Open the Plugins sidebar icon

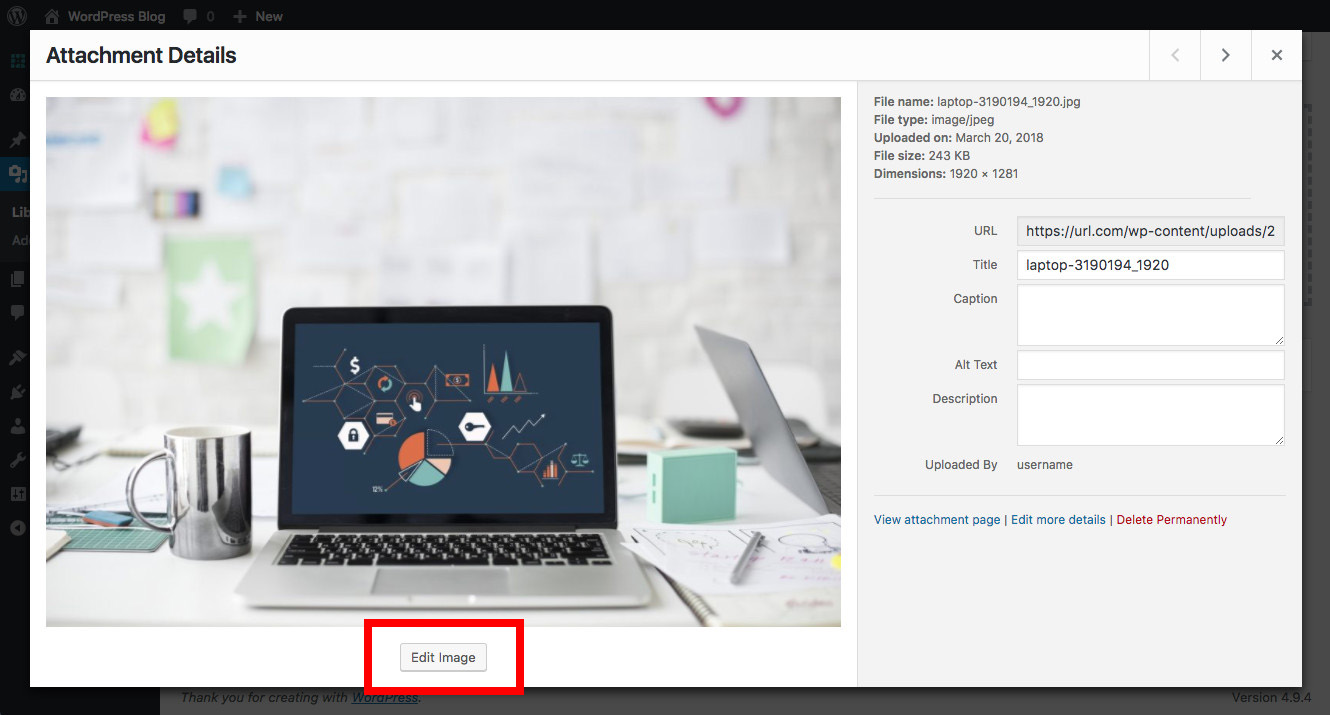click(17, 392)
